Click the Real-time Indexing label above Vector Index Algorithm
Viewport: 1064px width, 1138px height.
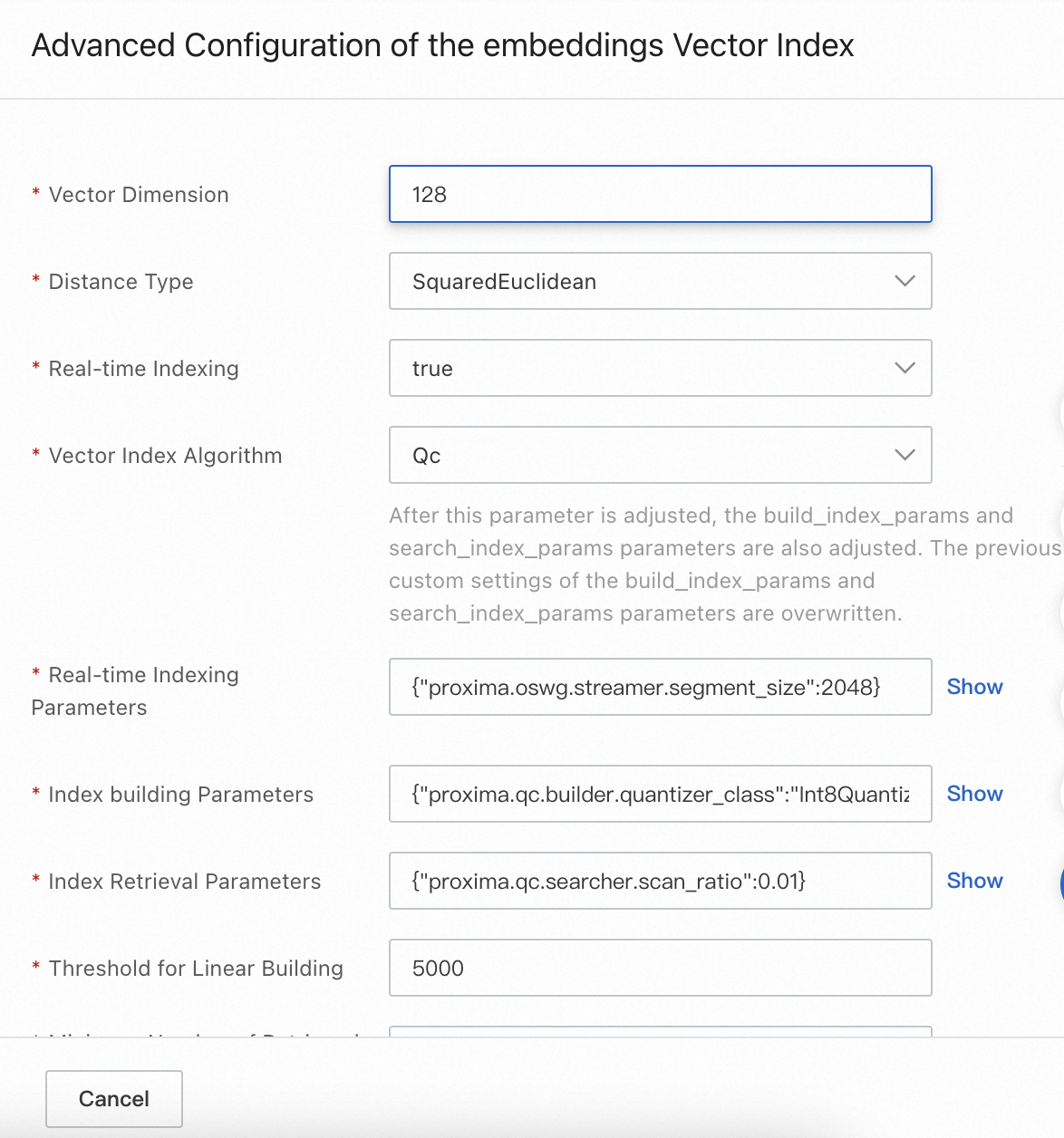[143, 369]
